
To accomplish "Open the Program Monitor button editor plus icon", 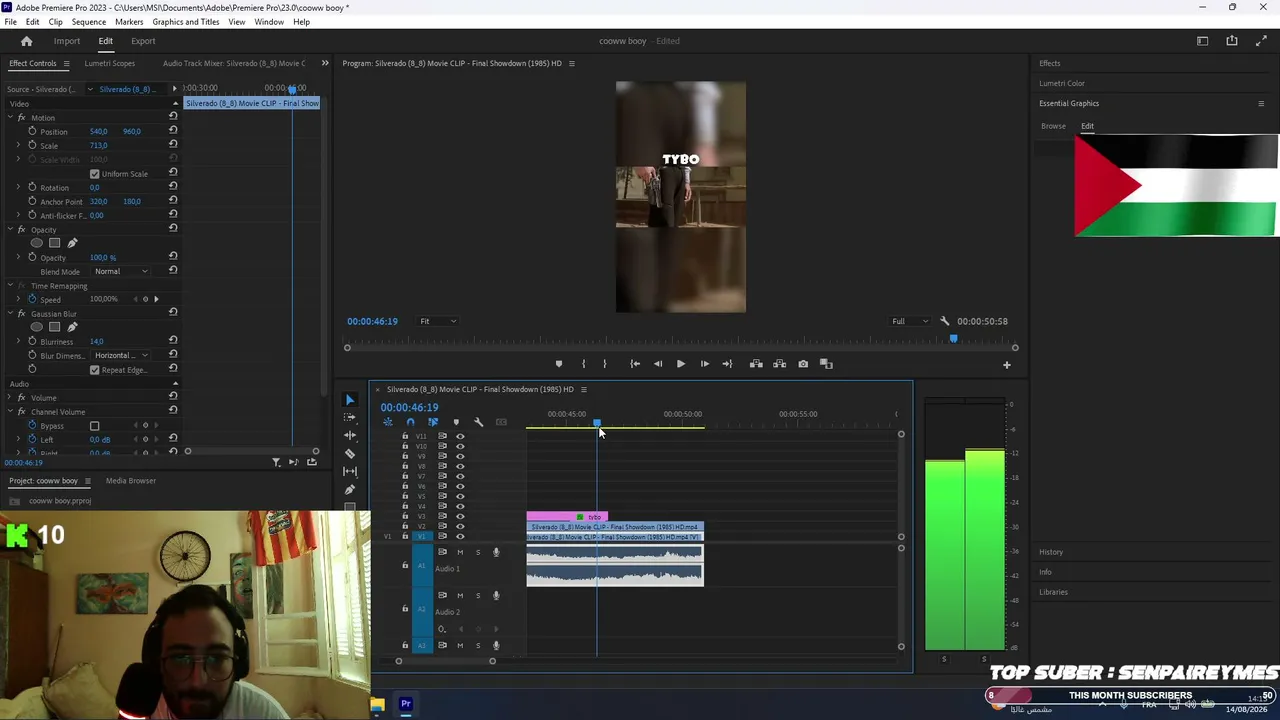I will coord(1007,365).
